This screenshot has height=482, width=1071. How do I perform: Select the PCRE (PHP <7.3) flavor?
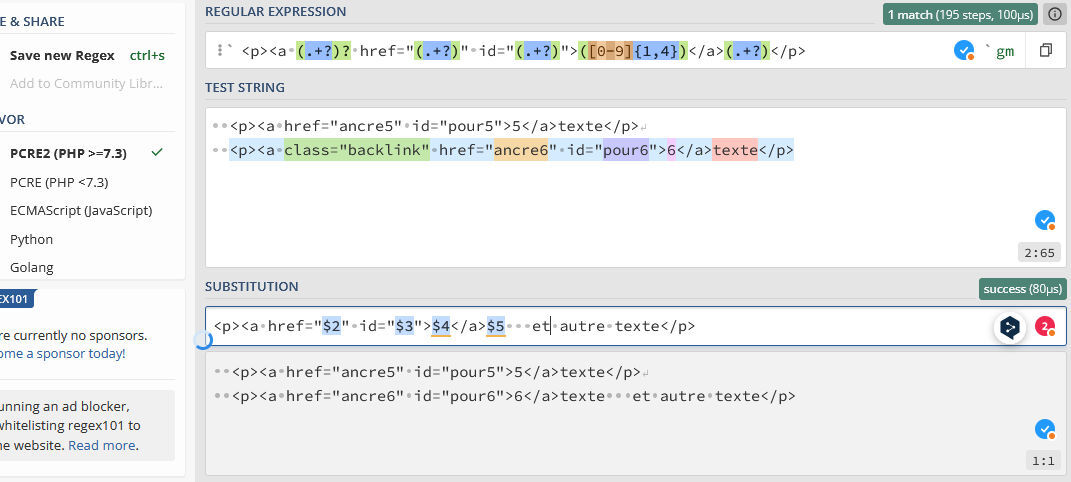[x=59, y=182]
